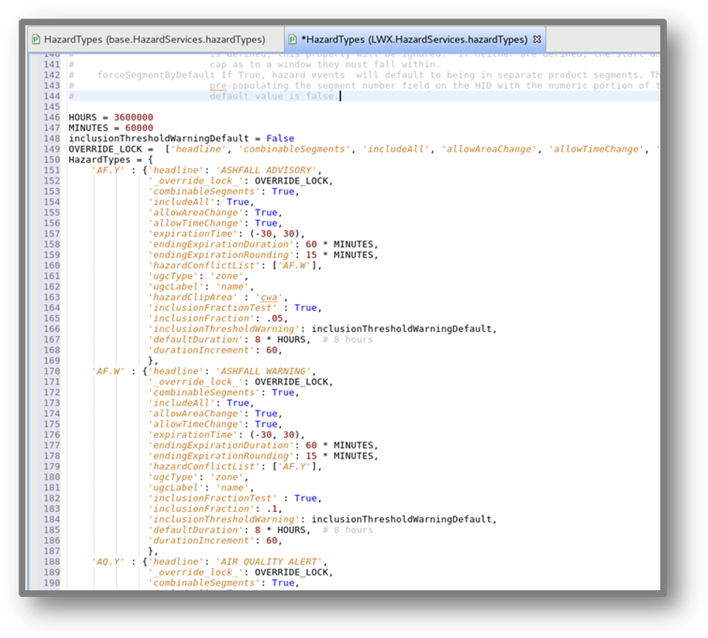This screenshot has width=708, height=638.
Task: Click inclusionThresholdWarningDefault value on line 166
Action: [x=401, y=329]
